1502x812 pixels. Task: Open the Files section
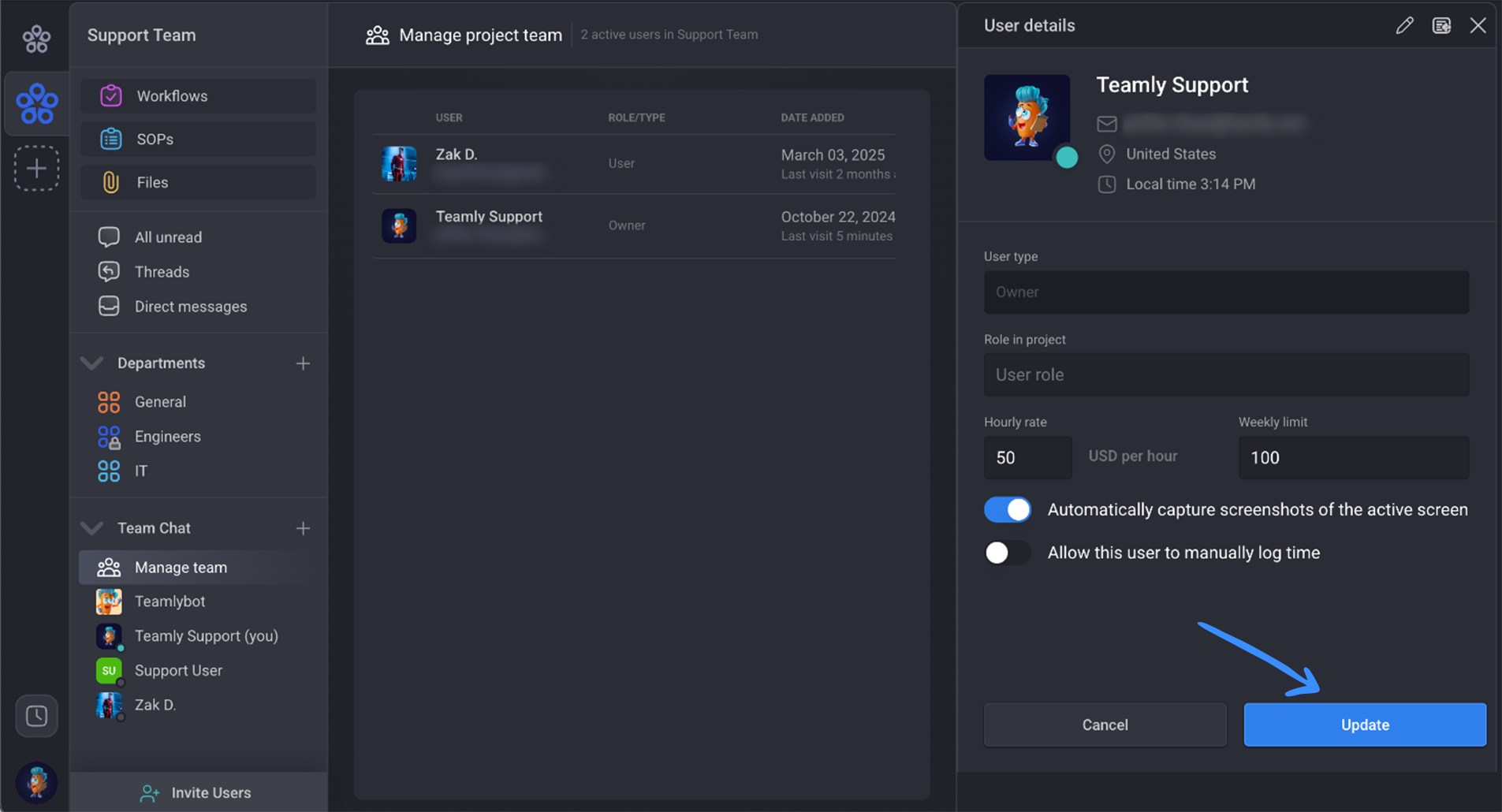click(x=198, y=182)
